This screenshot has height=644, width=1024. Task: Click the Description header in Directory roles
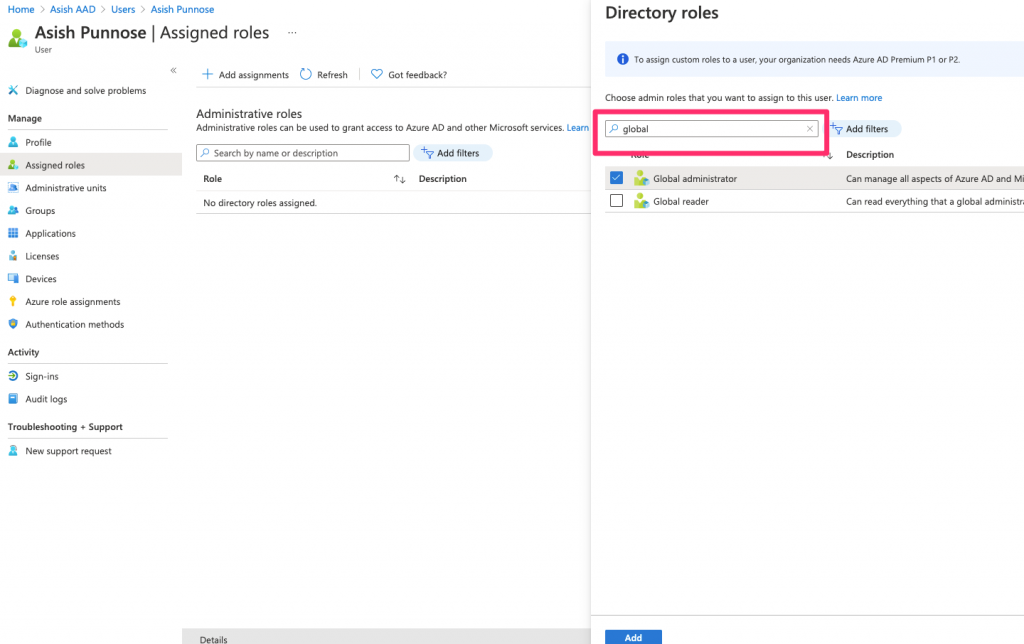870,155
